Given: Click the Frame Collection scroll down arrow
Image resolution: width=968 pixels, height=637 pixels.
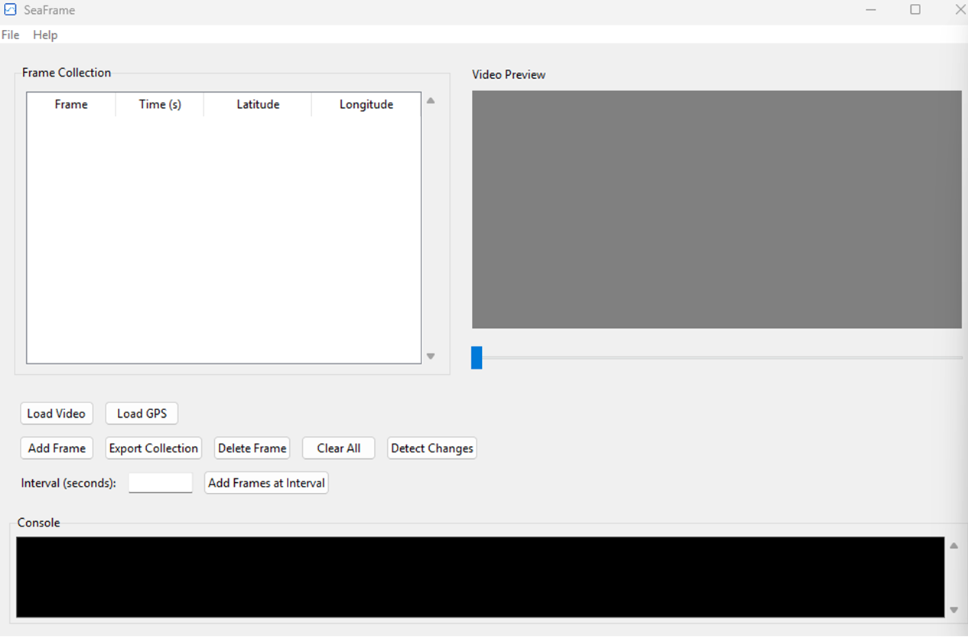Looking at the screenshot, I should point(431,356).
